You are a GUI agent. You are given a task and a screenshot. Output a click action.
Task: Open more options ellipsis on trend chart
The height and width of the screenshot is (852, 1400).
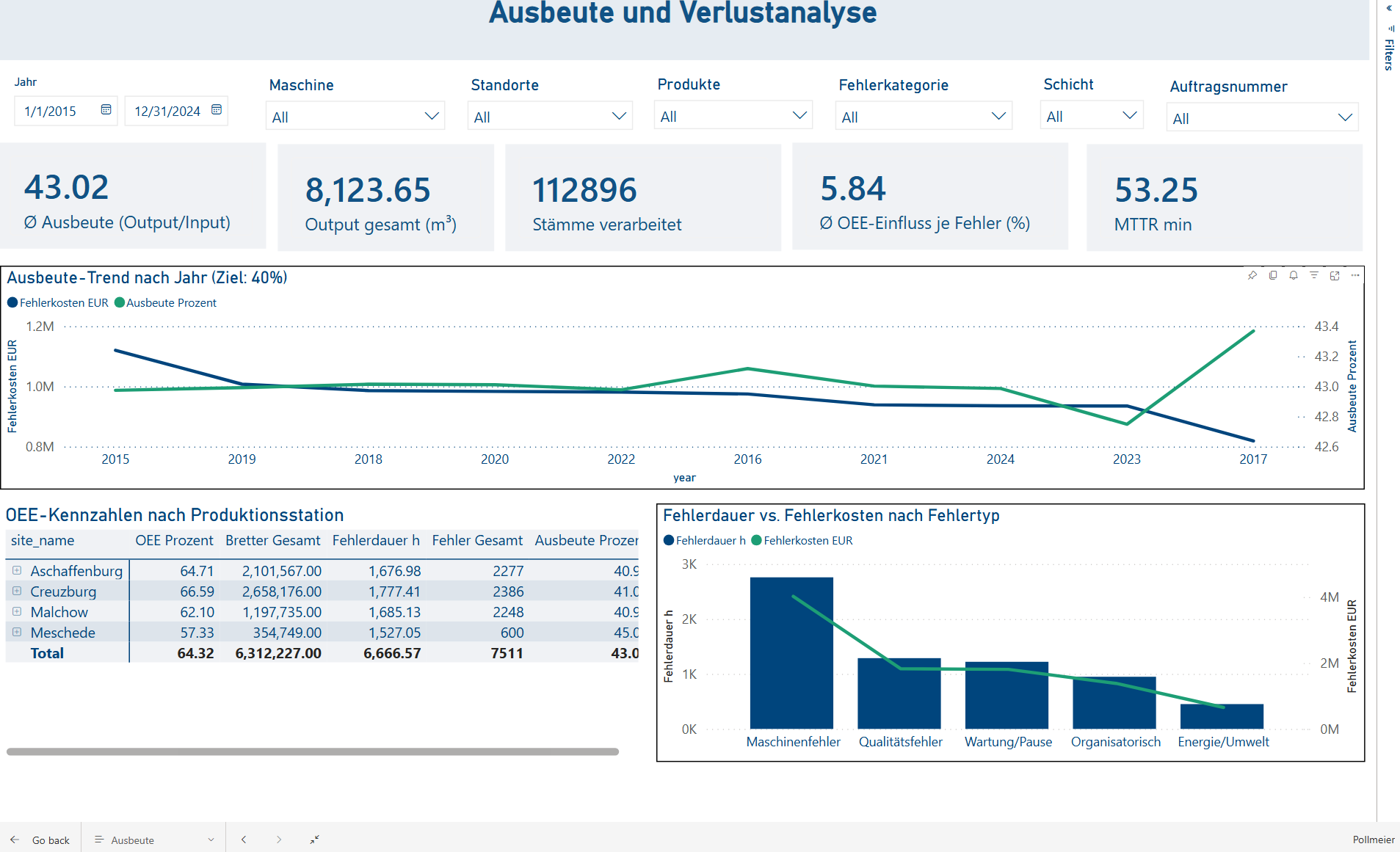point(1355,275)
